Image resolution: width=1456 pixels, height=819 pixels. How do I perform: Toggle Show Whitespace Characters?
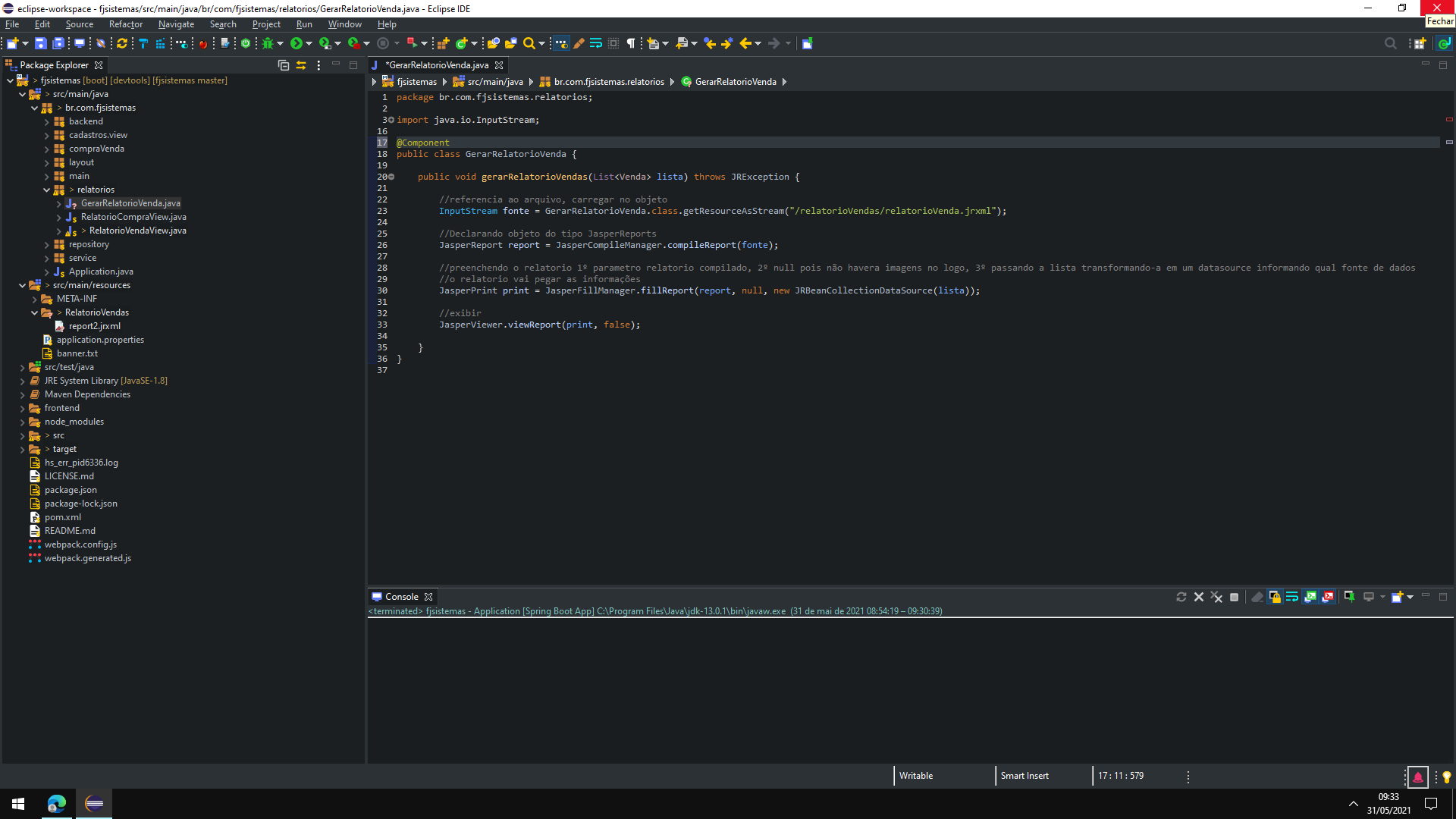631,44
